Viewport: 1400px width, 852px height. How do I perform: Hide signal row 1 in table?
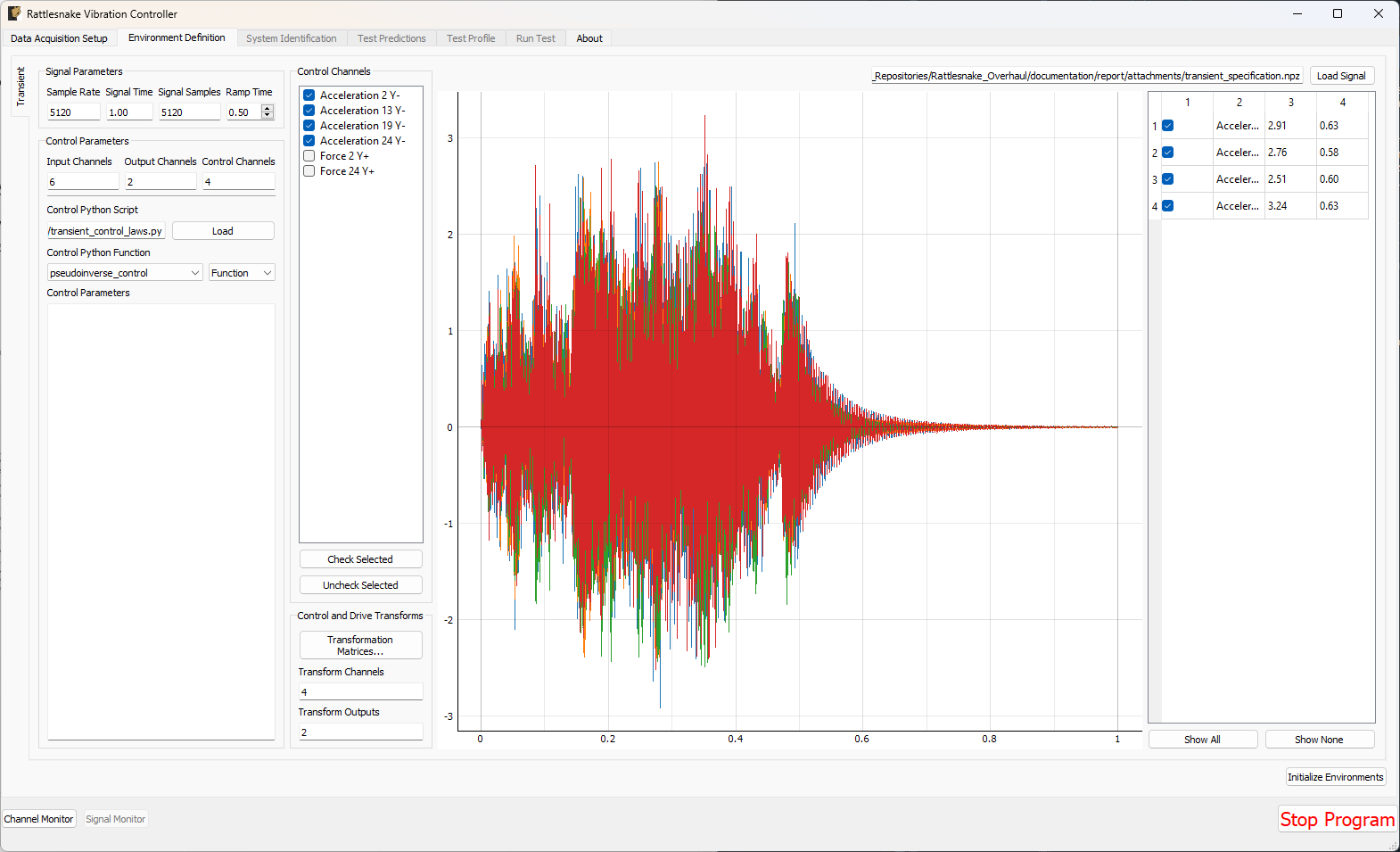tap(1167, 126)
